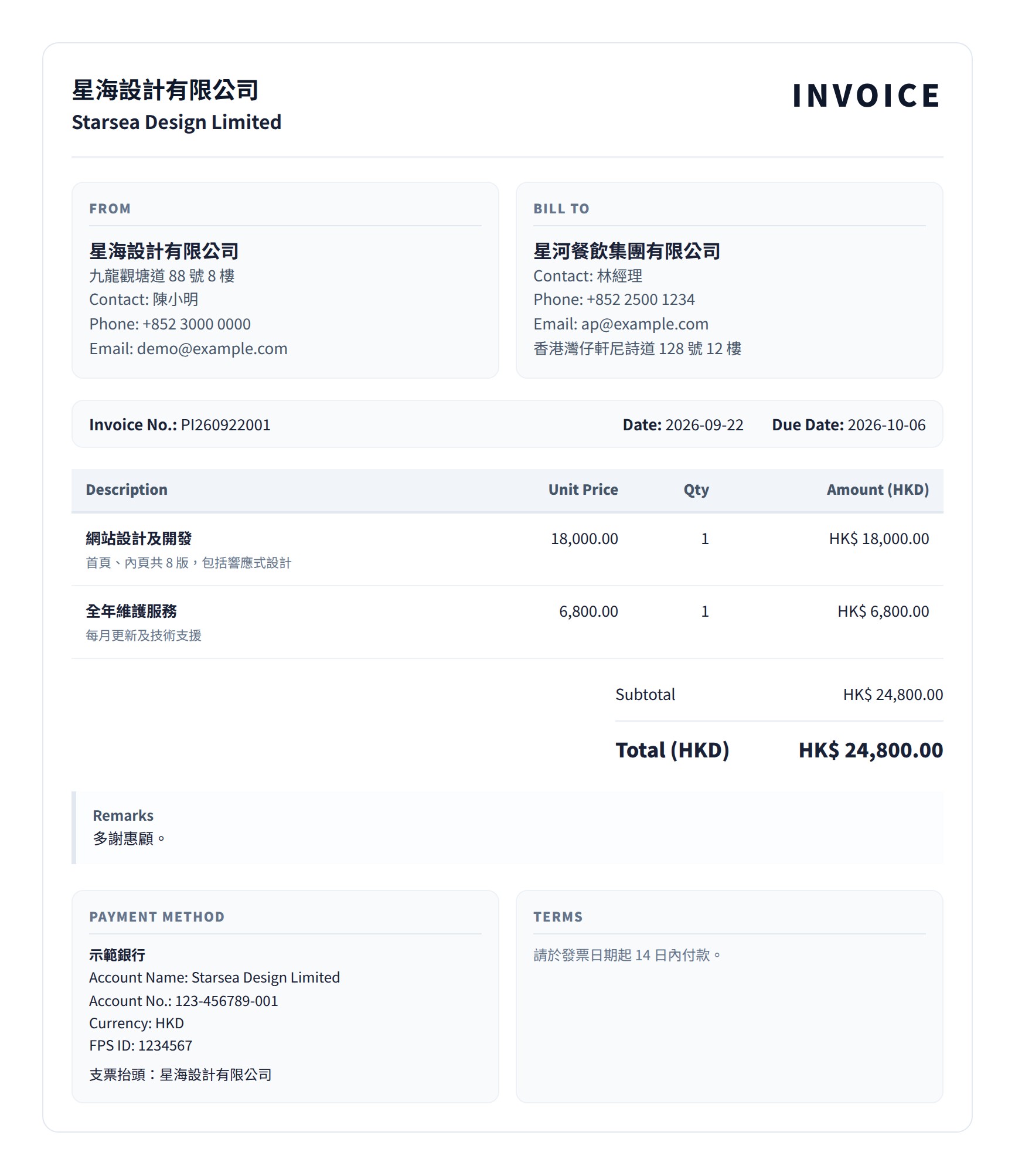Click the Qty column header
This screenshot has width=1015, height=1176.
(696, 490)
